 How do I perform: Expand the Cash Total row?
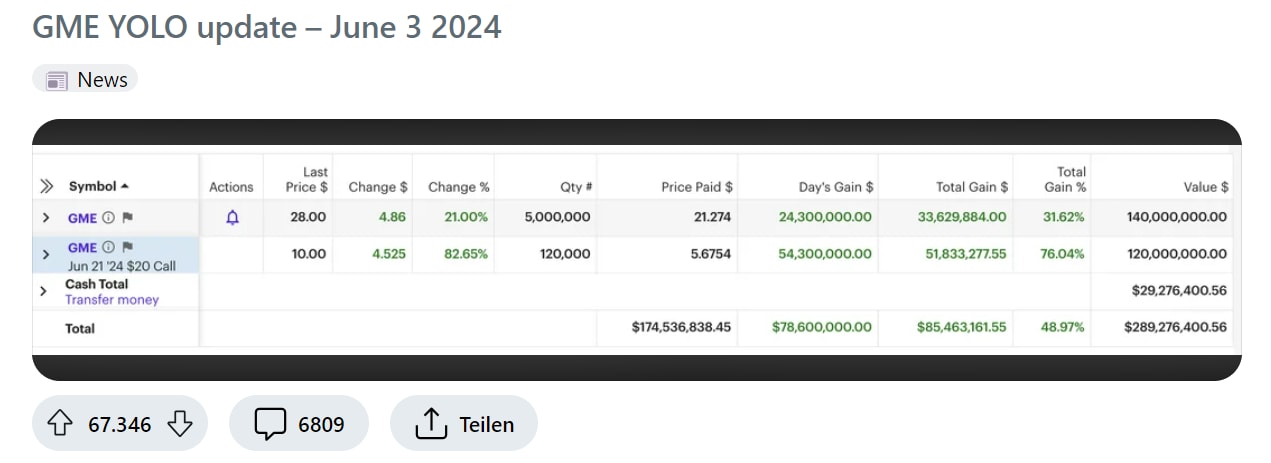coord(43,291)
